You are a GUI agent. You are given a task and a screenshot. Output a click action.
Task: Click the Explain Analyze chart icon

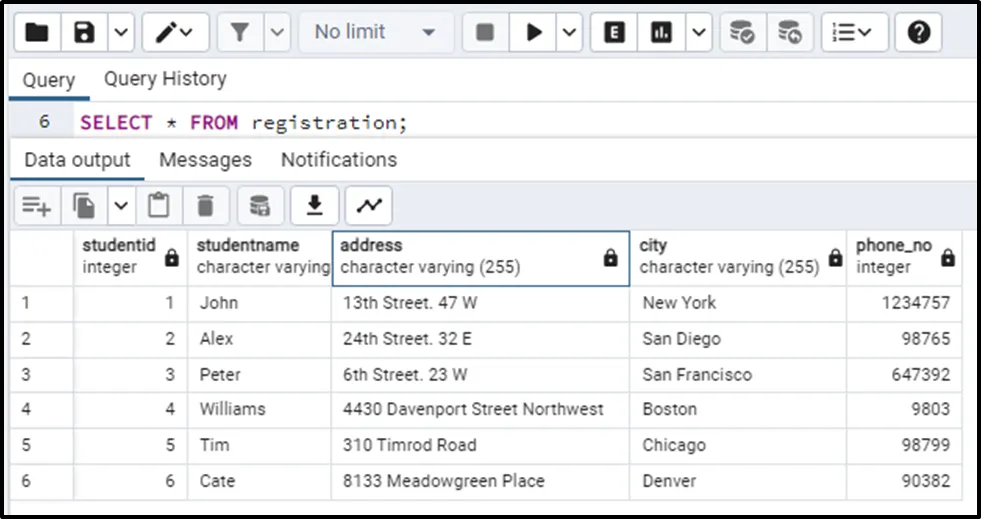tap(661, 33)
